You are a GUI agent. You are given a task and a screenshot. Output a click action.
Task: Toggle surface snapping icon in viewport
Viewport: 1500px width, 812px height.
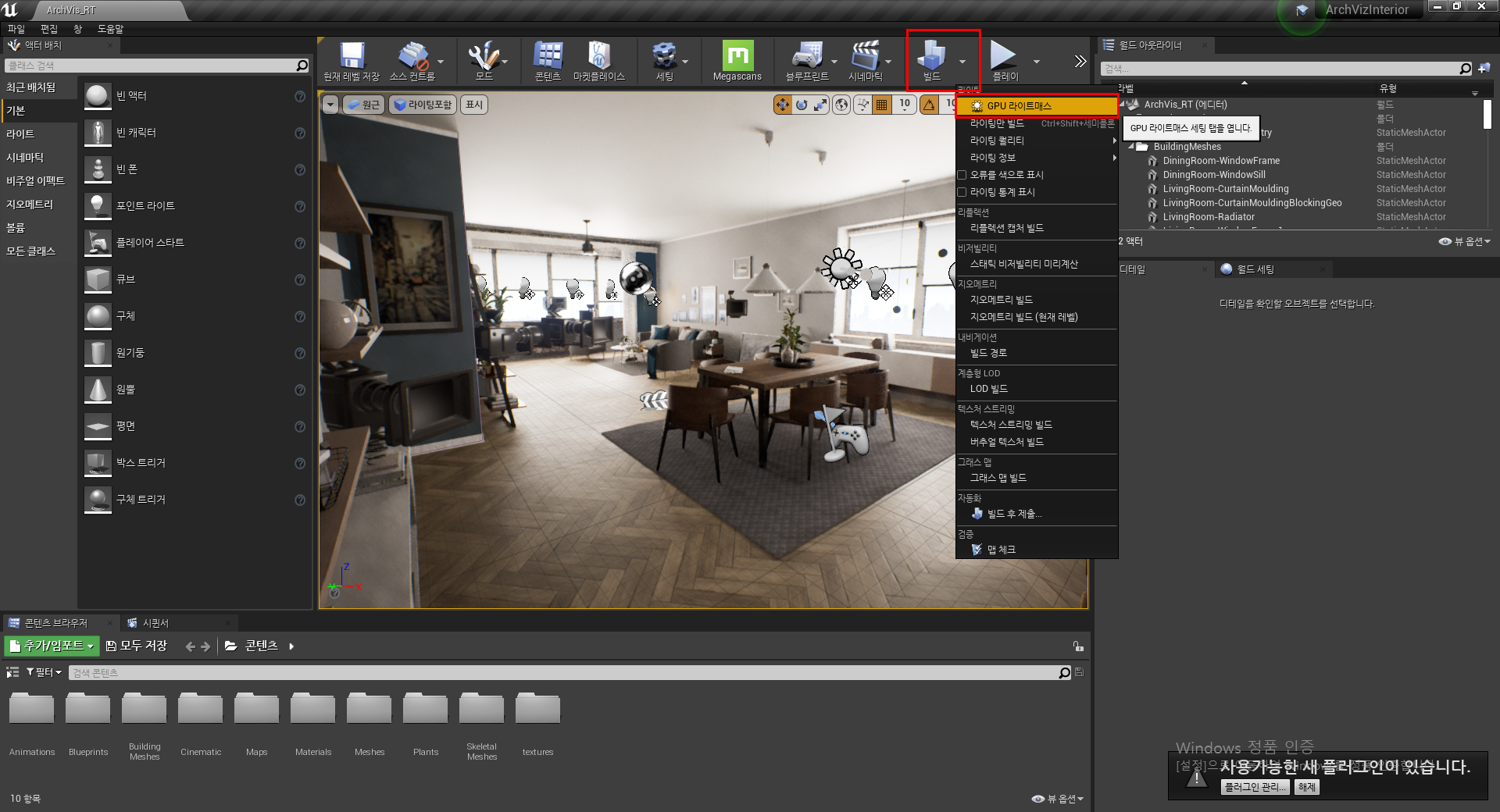pos(862,105)
